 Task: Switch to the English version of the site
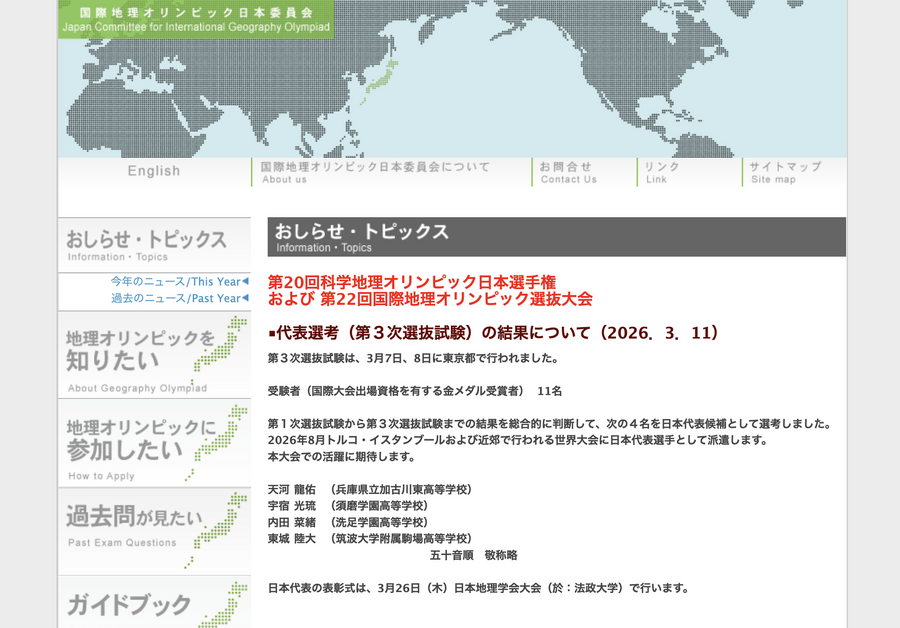tap(152, 171)
